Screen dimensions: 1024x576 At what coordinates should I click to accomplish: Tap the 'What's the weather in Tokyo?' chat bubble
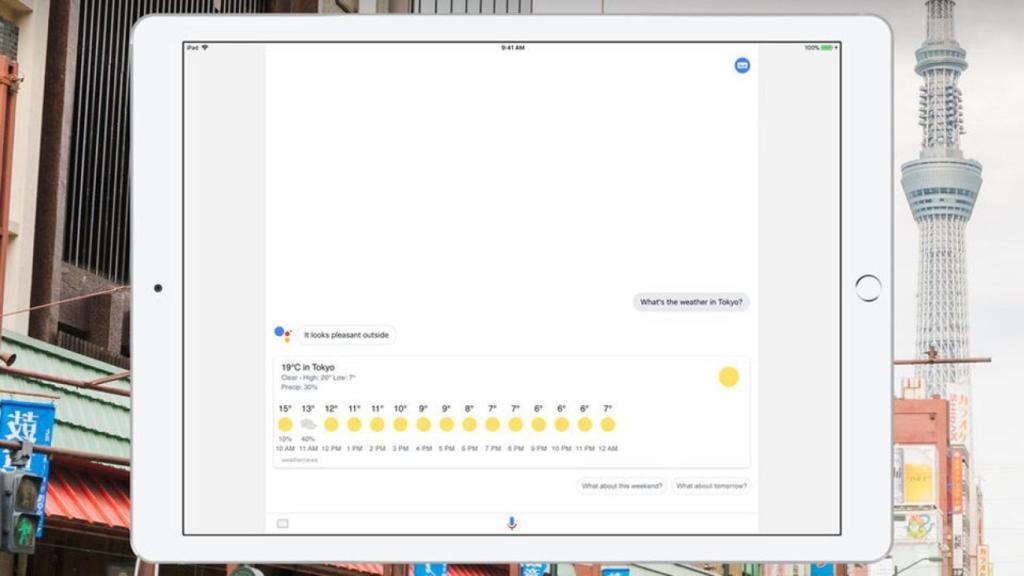tap(693, 301)
